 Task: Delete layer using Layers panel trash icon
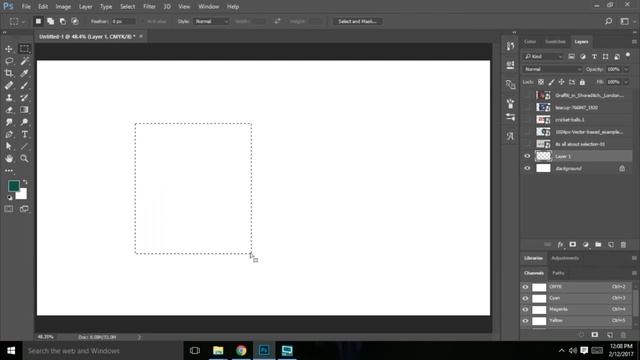623,244
